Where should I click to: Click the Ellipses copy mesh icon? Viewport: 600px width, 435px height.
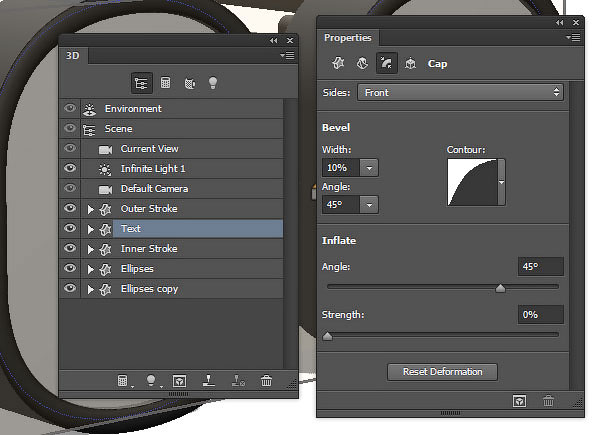[105, 290]
